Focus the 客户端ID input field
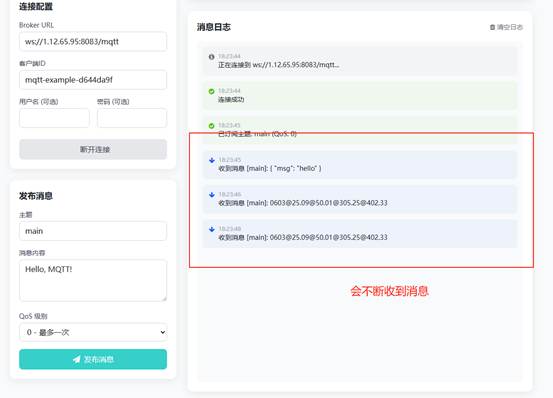The width and height of the screenshot is (553, 398). 93,80
